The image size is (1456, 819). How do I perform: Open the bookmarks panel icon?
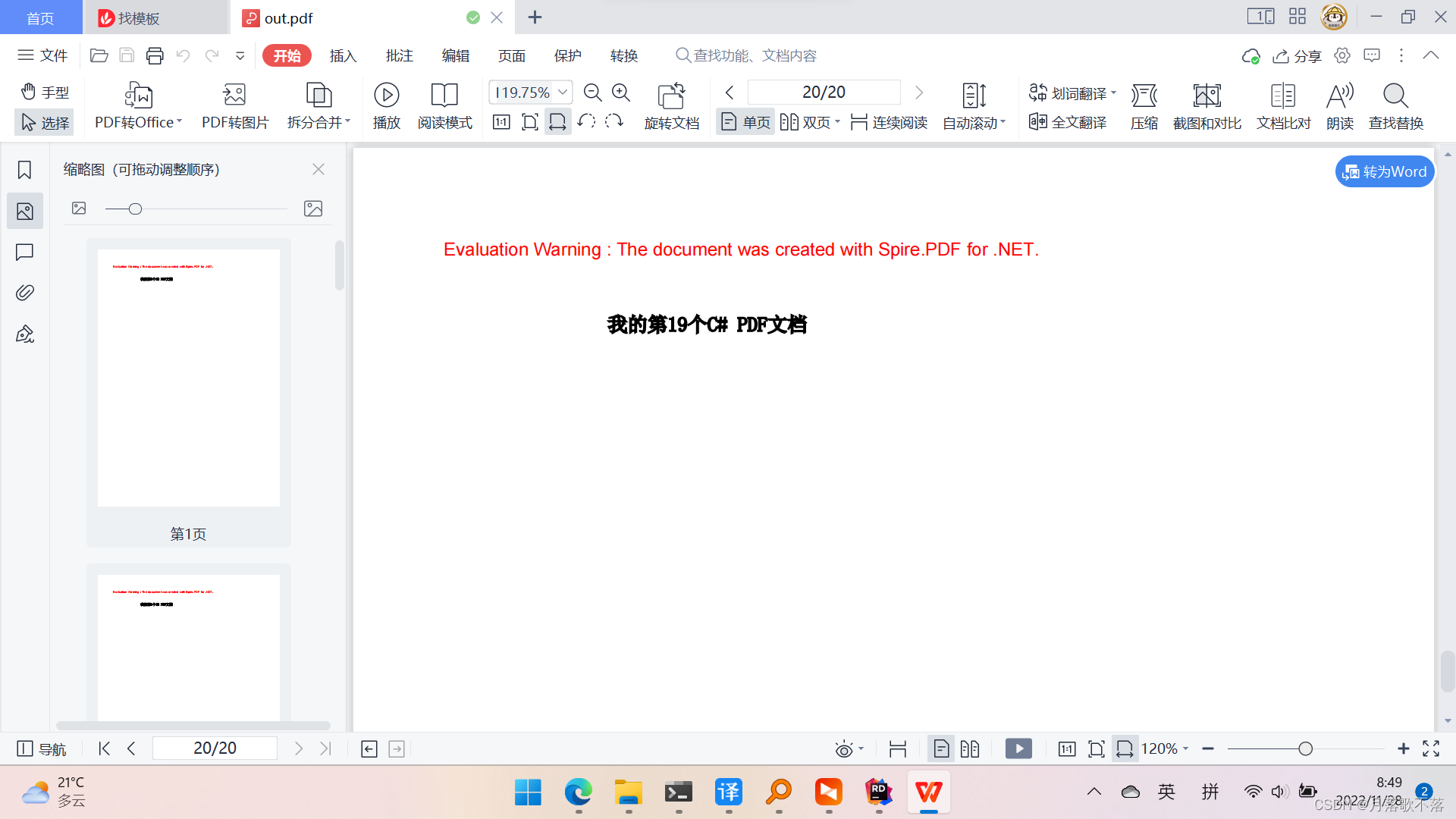click(25, 170)
